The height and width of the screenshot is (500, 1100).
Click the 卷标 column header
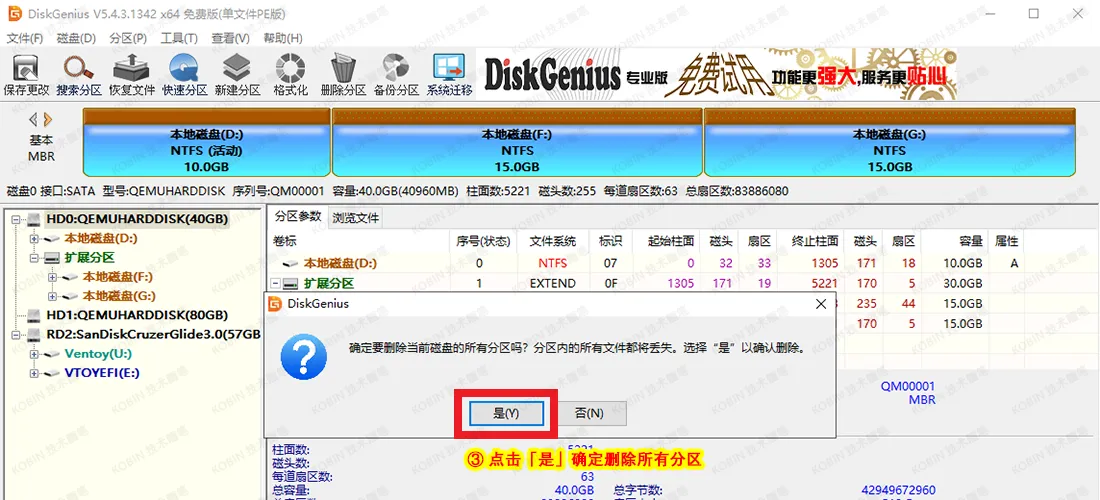359,241
